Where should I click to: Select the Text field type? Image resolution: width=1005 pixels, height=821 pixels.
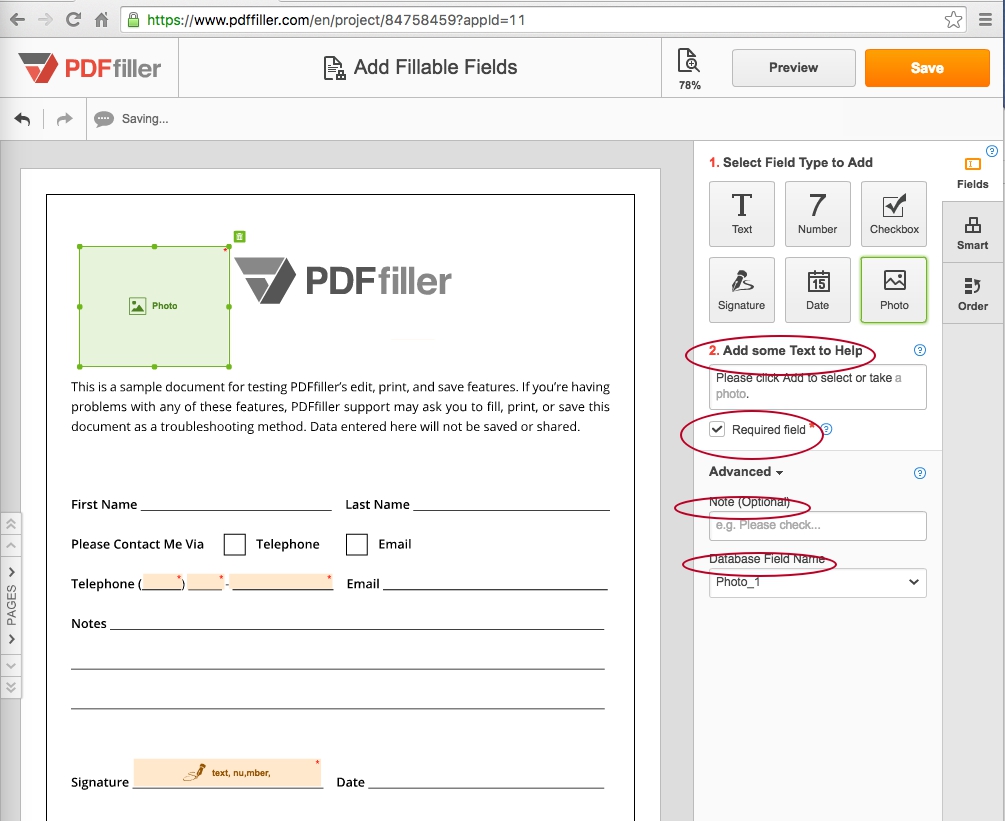point(742,214)
